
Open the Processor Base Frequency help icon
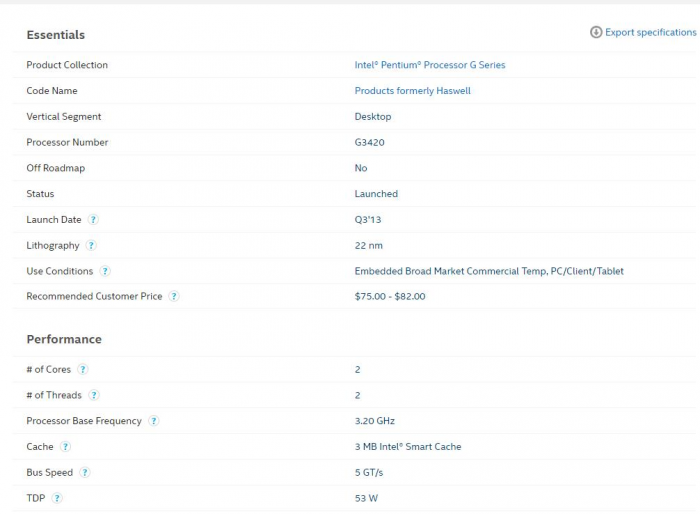pyautogui.click(x=154, y=421)
